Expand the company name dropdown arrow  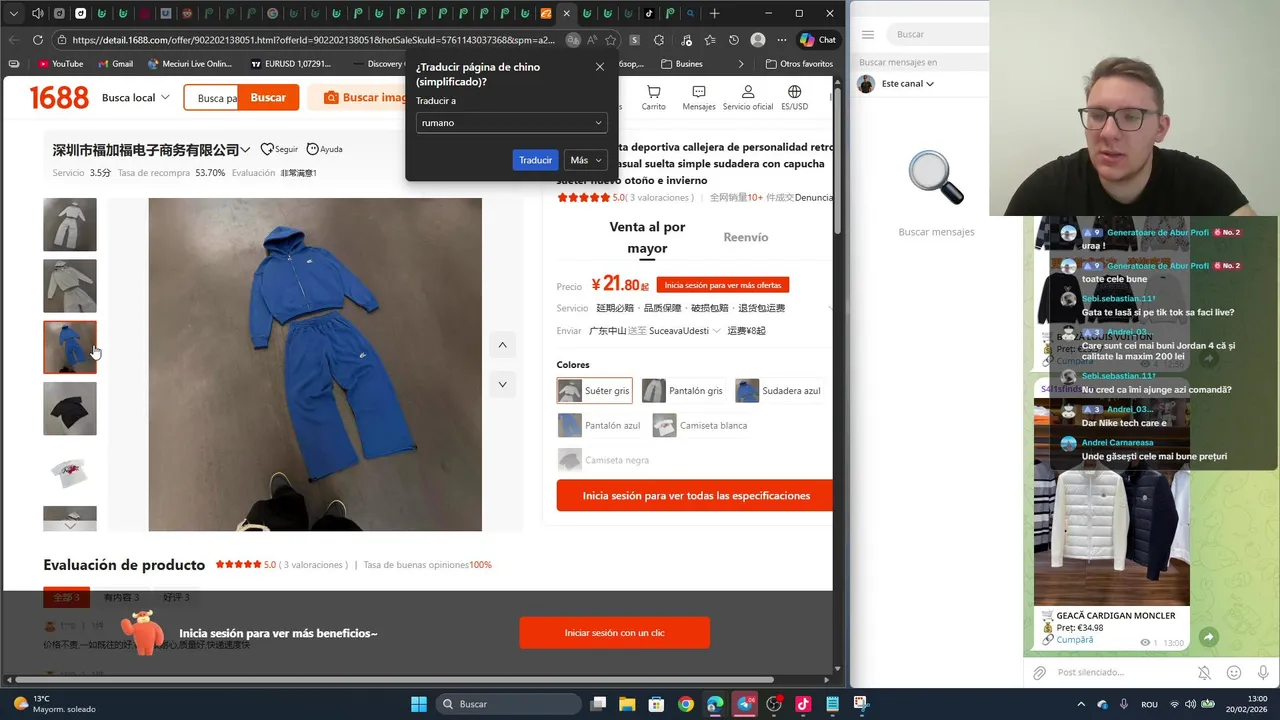(x=245, y=150)
